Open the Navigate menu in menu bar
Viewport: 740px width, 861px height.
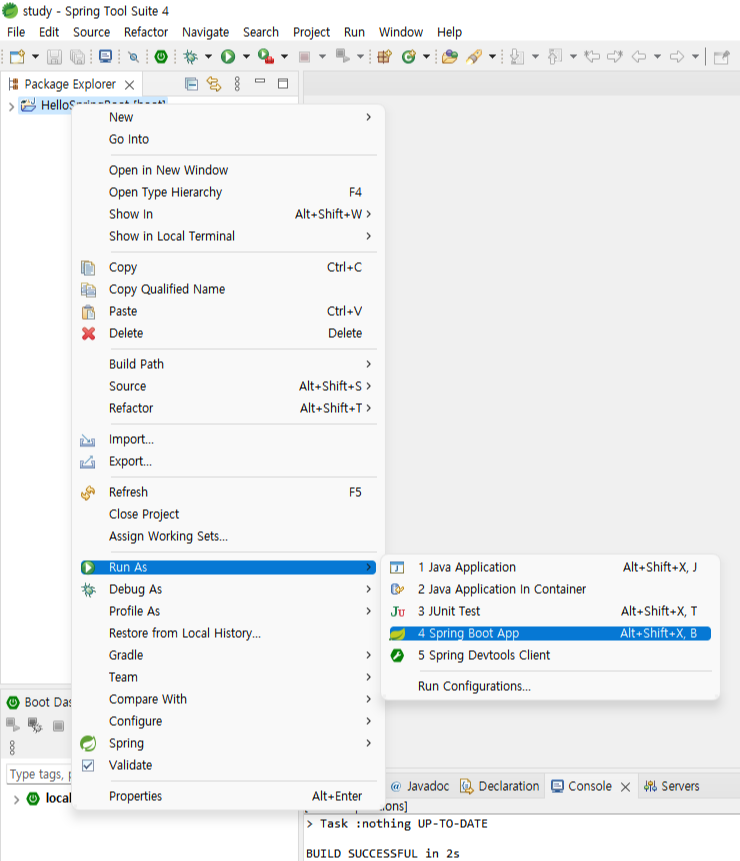coord(205,32)
